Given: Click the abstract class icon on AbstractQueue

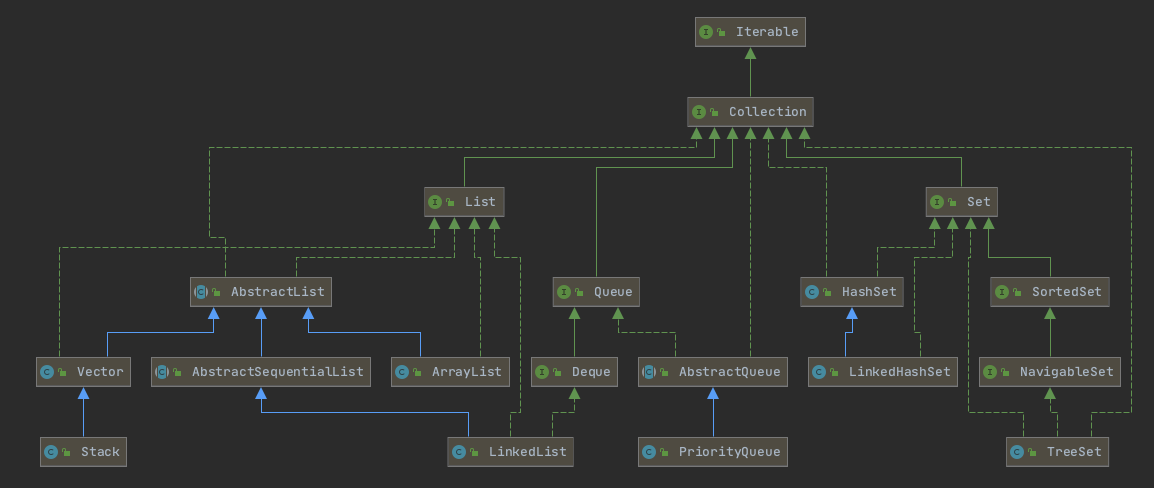Looking at the screenshot, I should click(x=649, y=372).
